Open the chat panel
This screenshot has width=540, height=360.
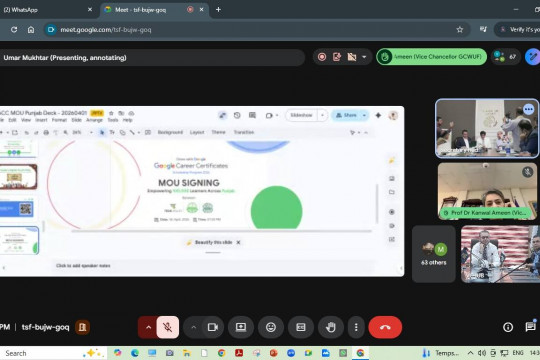tap(530, 327)
